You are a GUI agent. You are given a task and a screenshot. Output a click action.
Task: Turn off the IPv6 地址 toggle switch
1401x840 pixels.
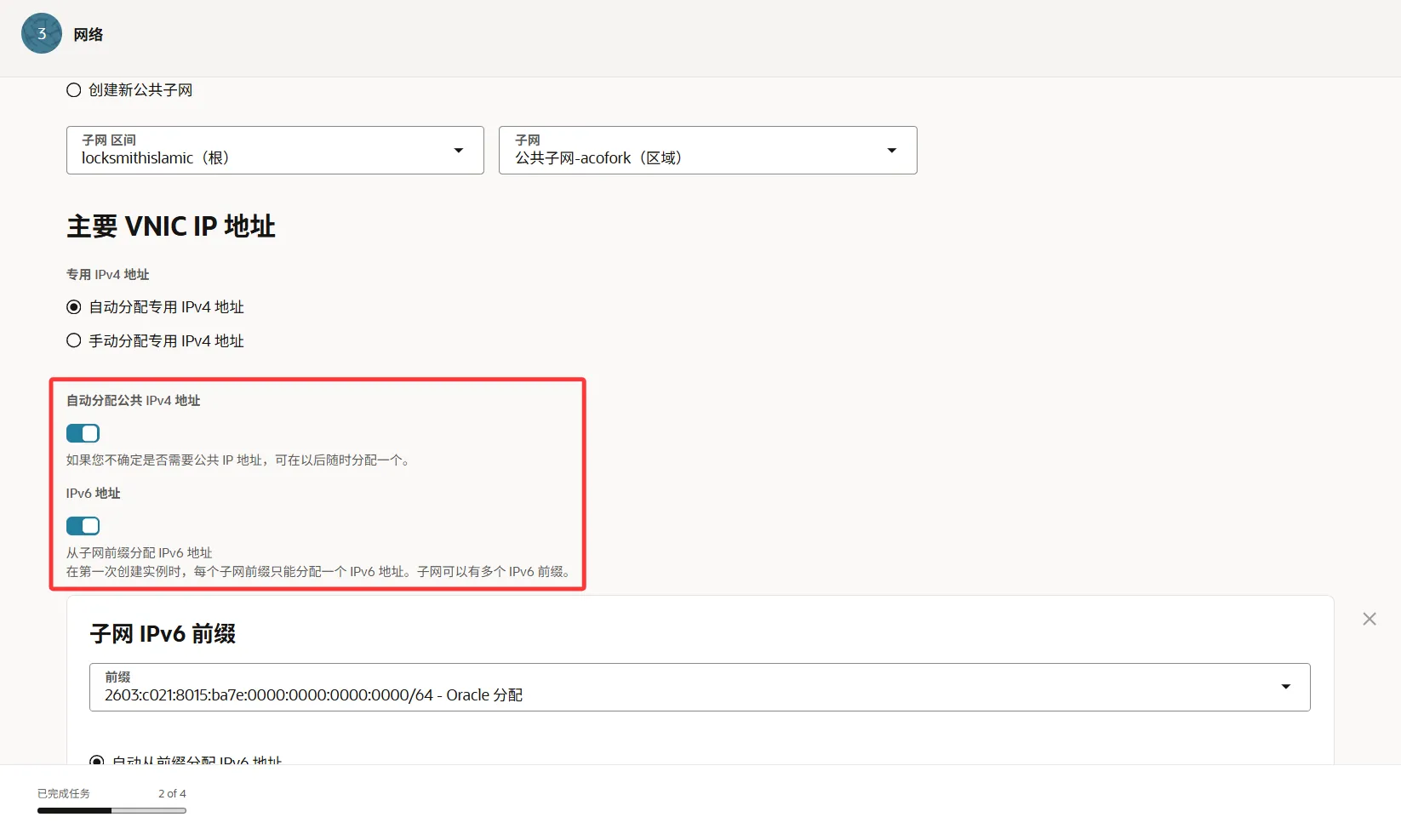click(83, 526)
